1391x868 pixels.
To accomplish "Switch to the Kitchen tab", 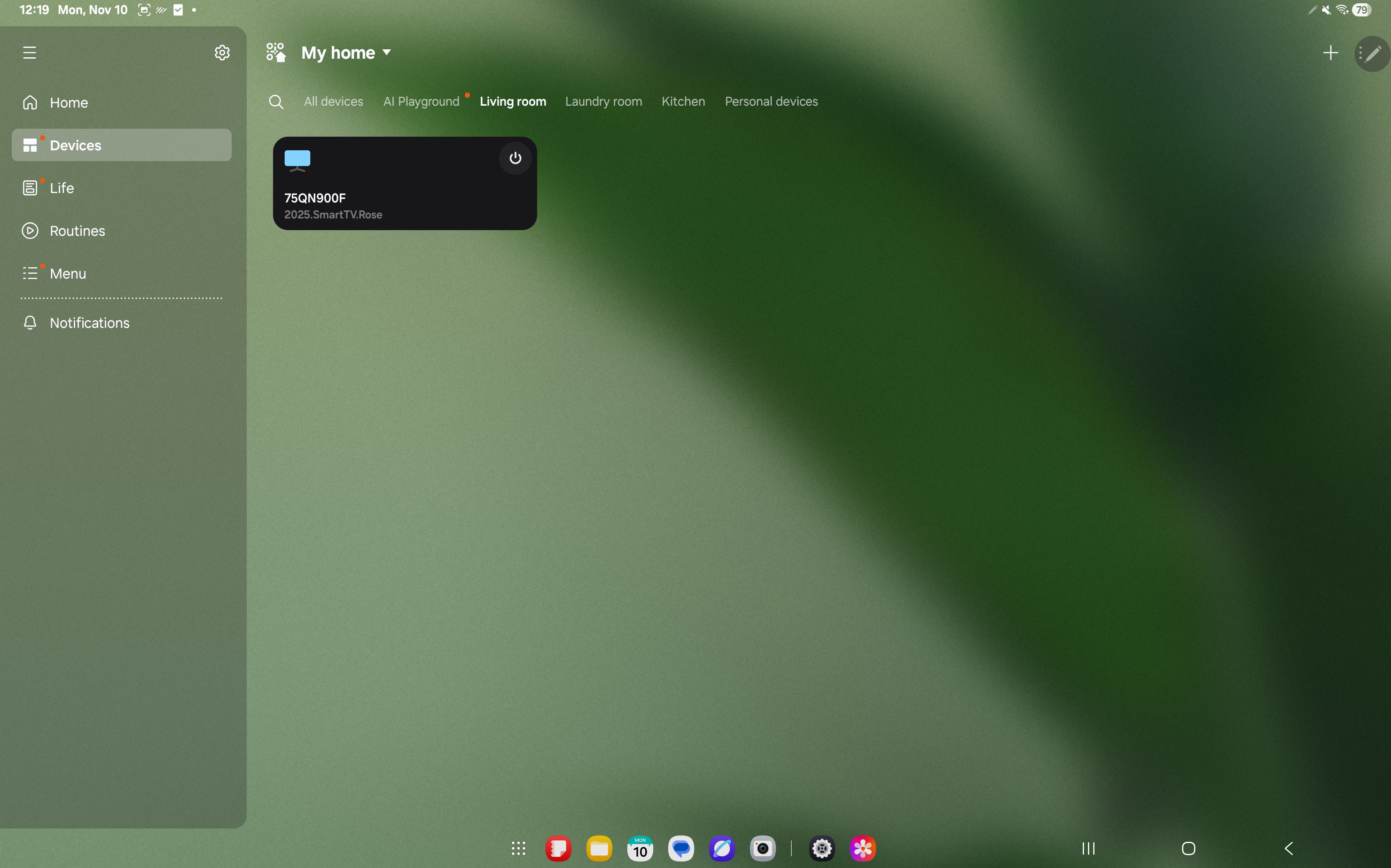I will click(x=683, y=101).
